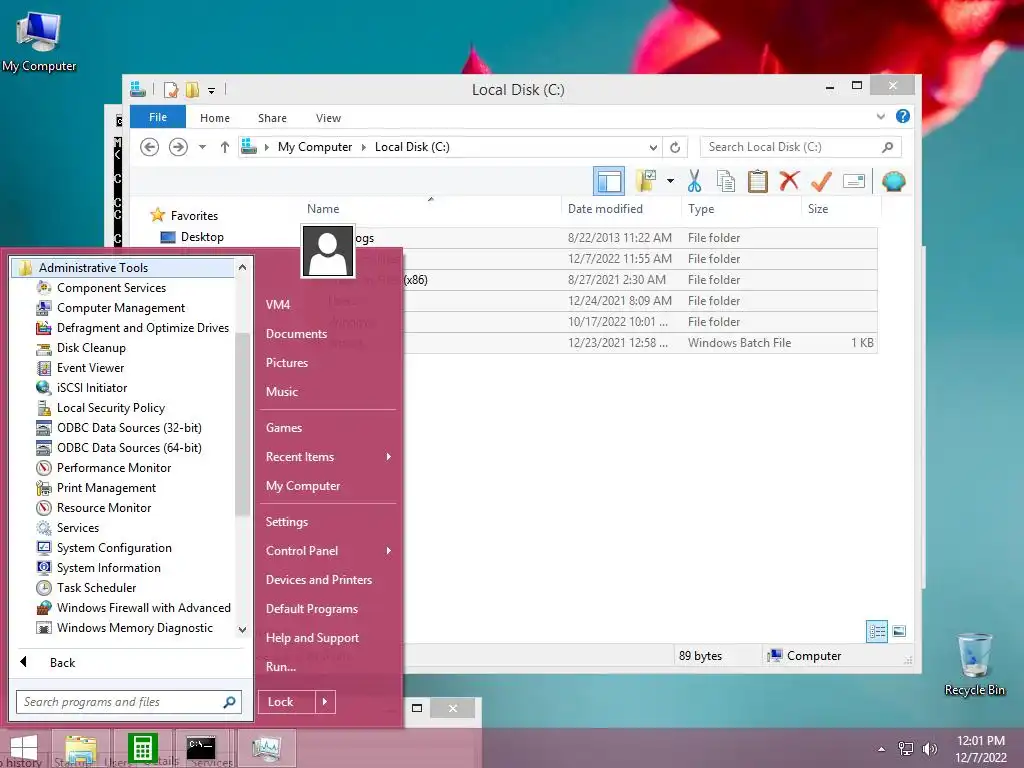Open Default Programs
Viewport: 1024px width, 768px height.
click(x=312, y=609)
